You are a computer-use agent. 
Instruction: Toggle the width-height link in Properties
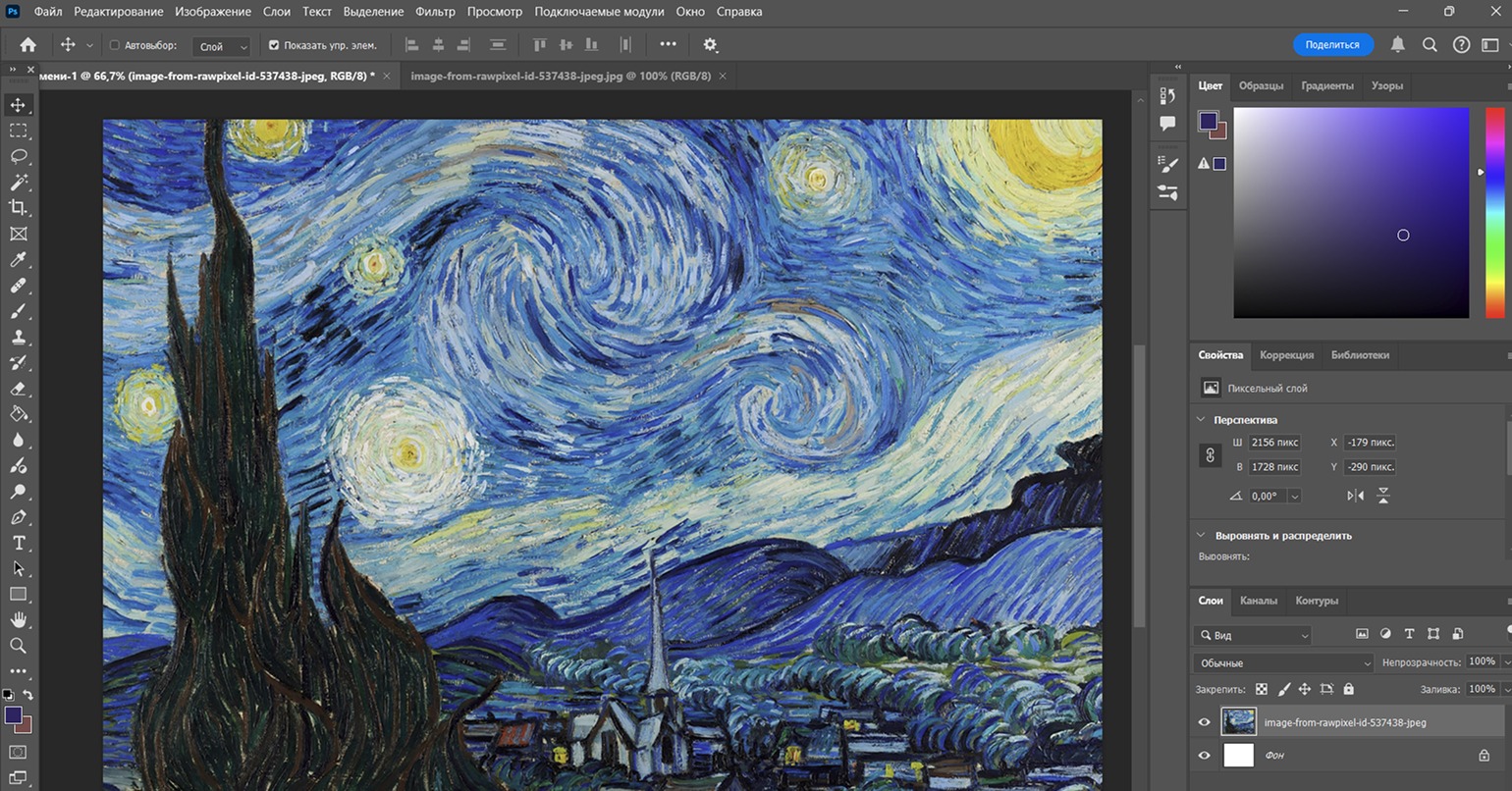[1210, 454]
